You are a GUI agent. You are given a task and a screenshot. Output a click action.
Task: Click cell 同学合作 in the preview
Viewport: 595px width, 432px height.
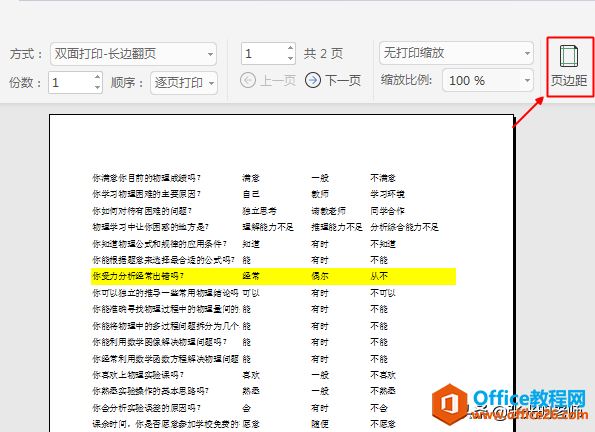387,211
